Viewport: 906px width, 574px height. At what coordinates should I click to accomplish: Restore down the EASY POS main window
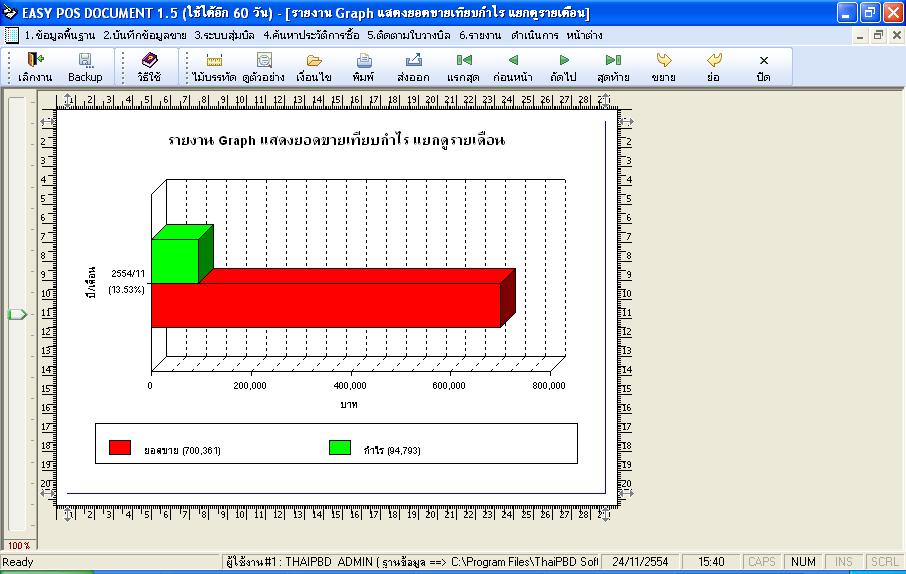(x=870, y=13)
